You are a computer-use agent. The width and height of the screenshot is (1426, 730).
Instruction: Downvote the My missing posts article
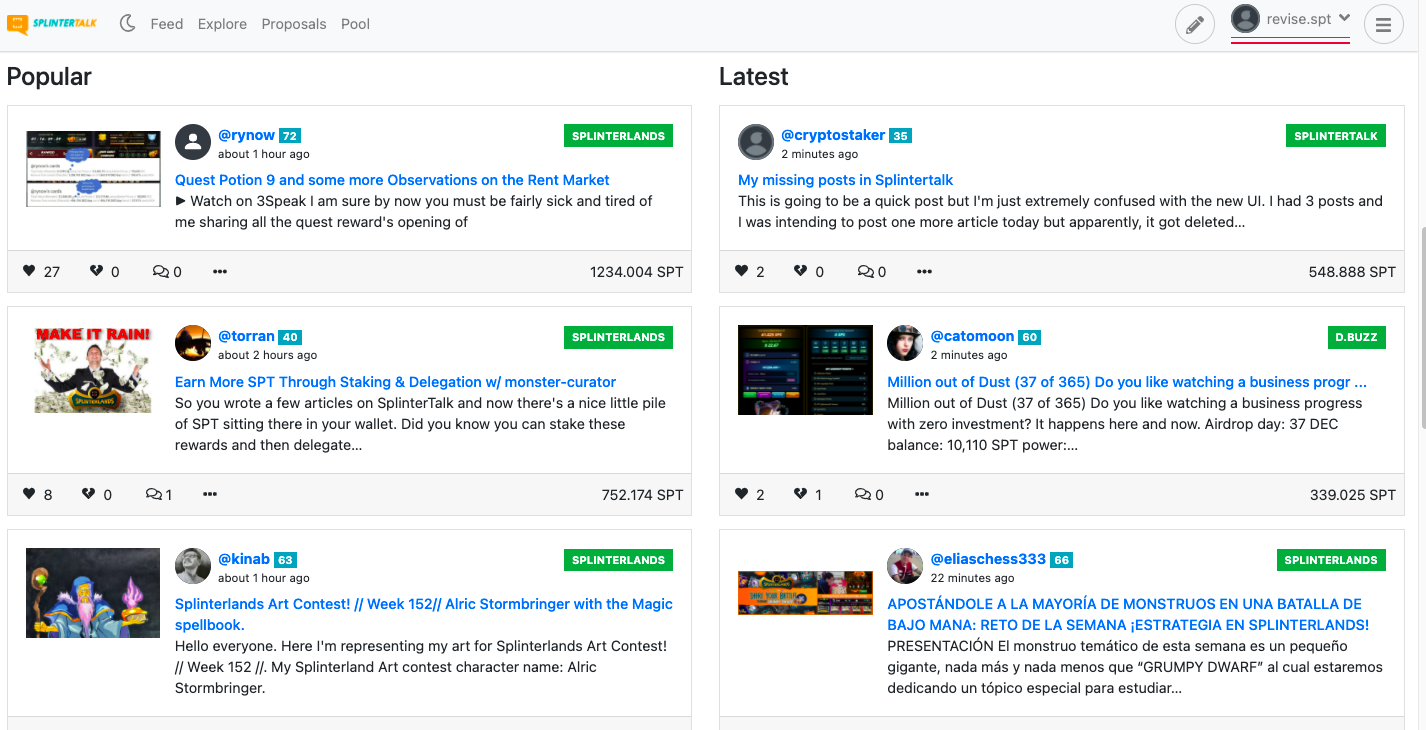point(800,271)
